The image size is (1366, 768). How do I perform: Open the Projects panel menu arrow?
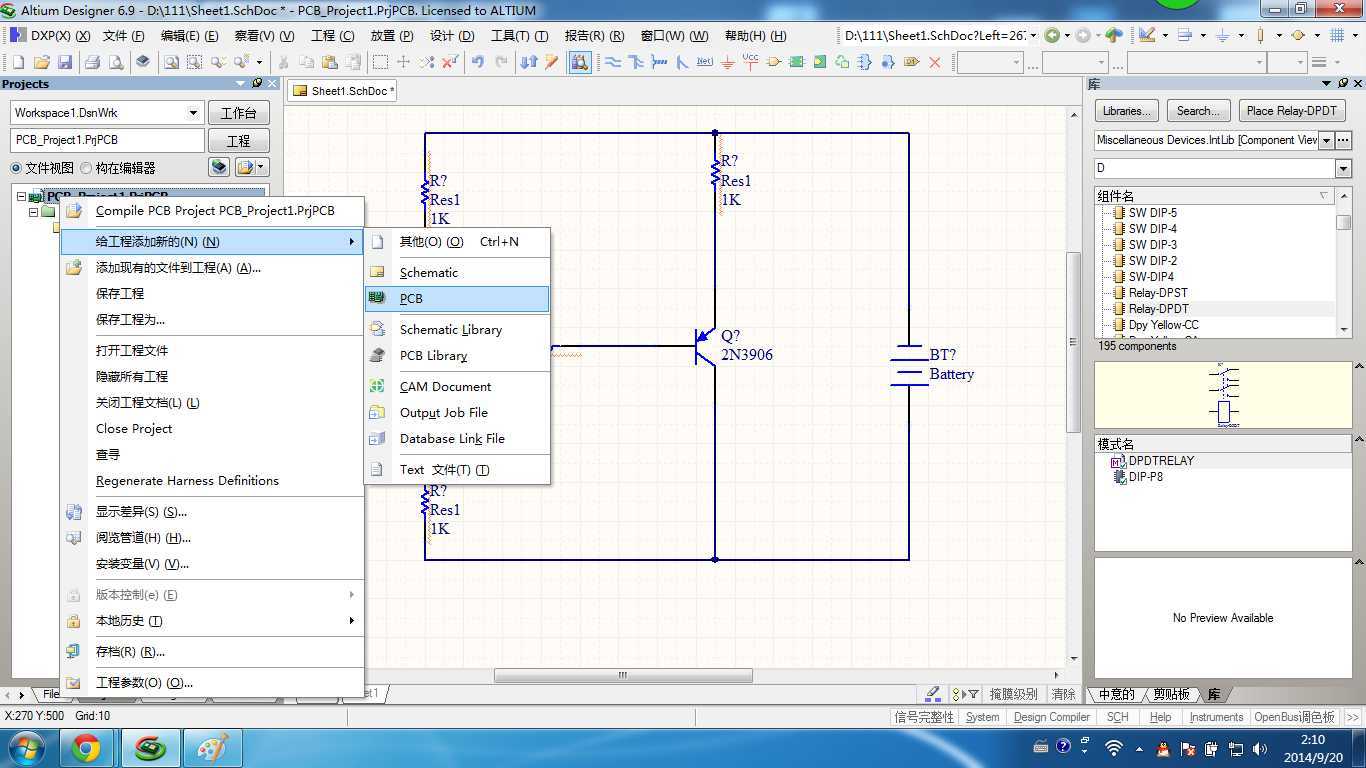pyautogui.click(x=241, y=84)
